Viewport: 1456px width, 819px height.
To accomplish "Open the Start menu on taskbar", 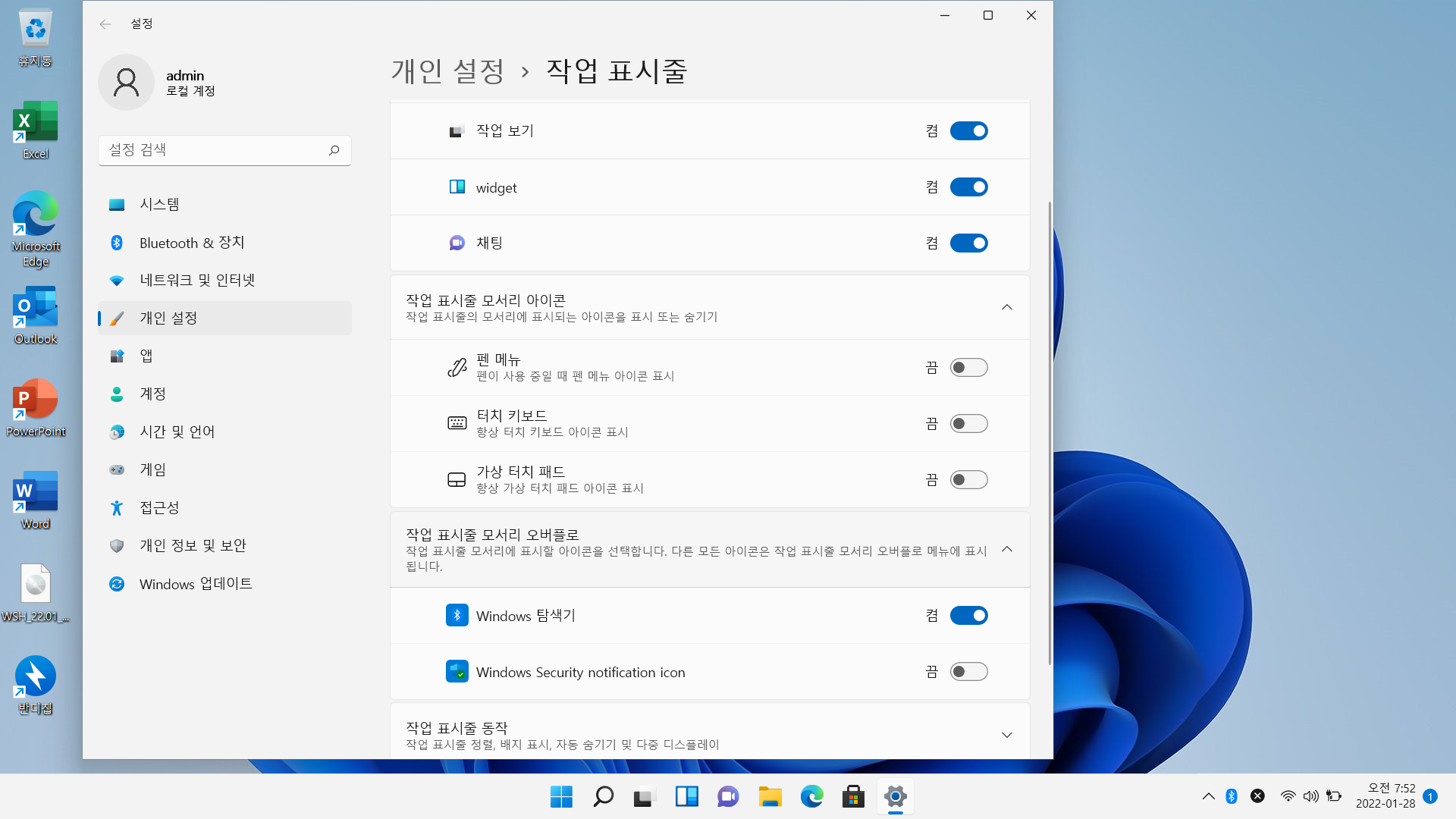I will (x=561, y=797).
